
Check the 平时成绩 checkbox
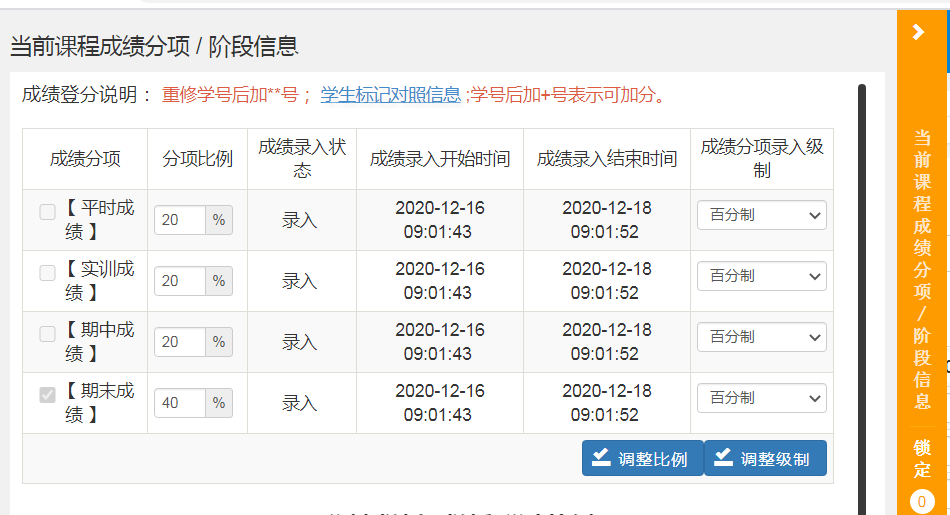click(47, 212)
